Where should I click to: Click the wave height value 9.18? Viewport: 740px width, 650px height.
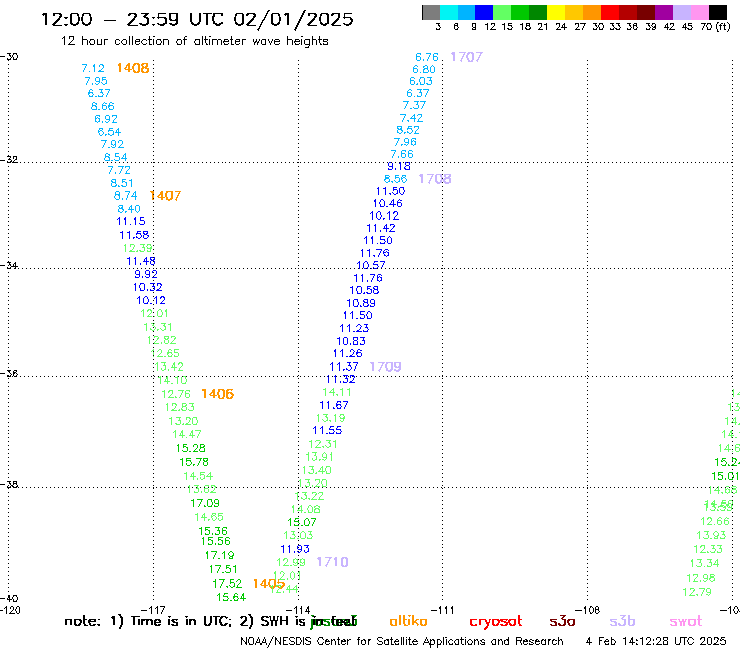pyautogui.click(x=399, y=166)
